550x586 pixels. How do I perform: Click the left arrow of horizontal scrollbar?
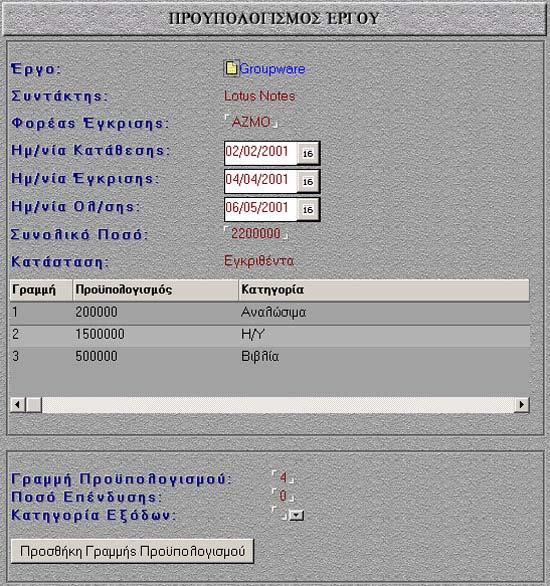18,404
